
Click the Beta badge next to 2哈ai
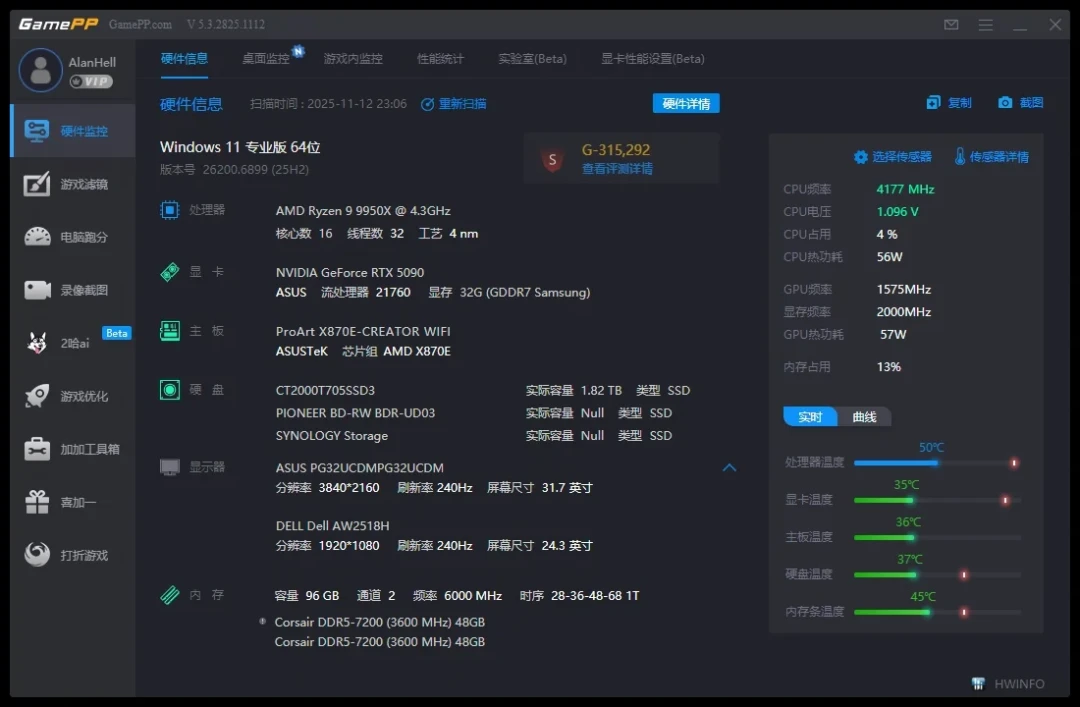coord(116,333)
